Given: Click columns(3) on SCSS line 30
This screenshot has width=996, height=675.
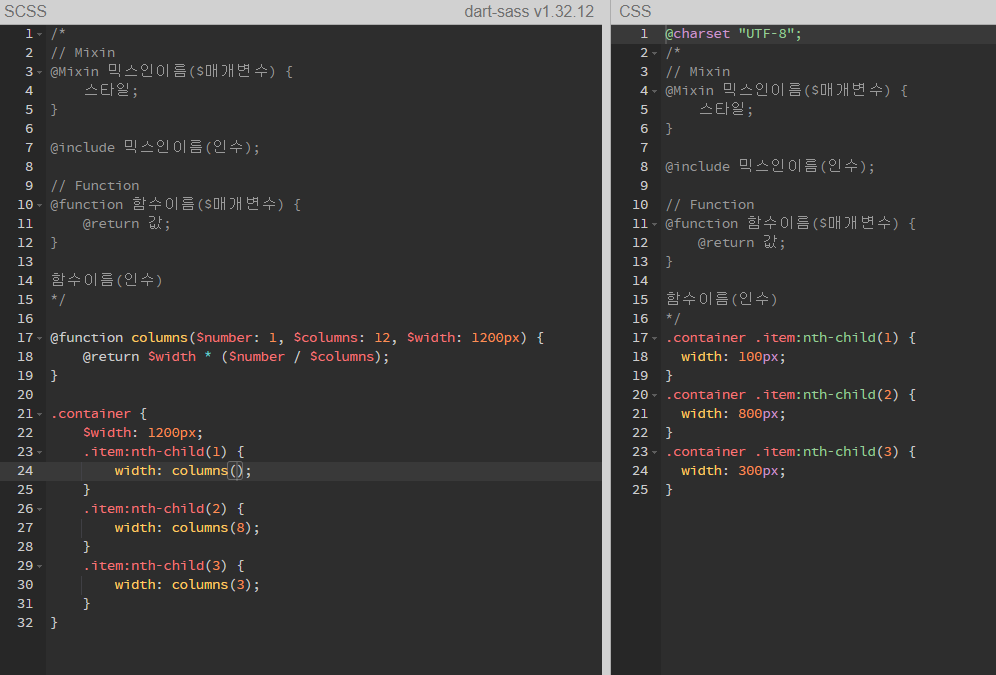Looking at the screenshot, I should (x=212, y=585).
